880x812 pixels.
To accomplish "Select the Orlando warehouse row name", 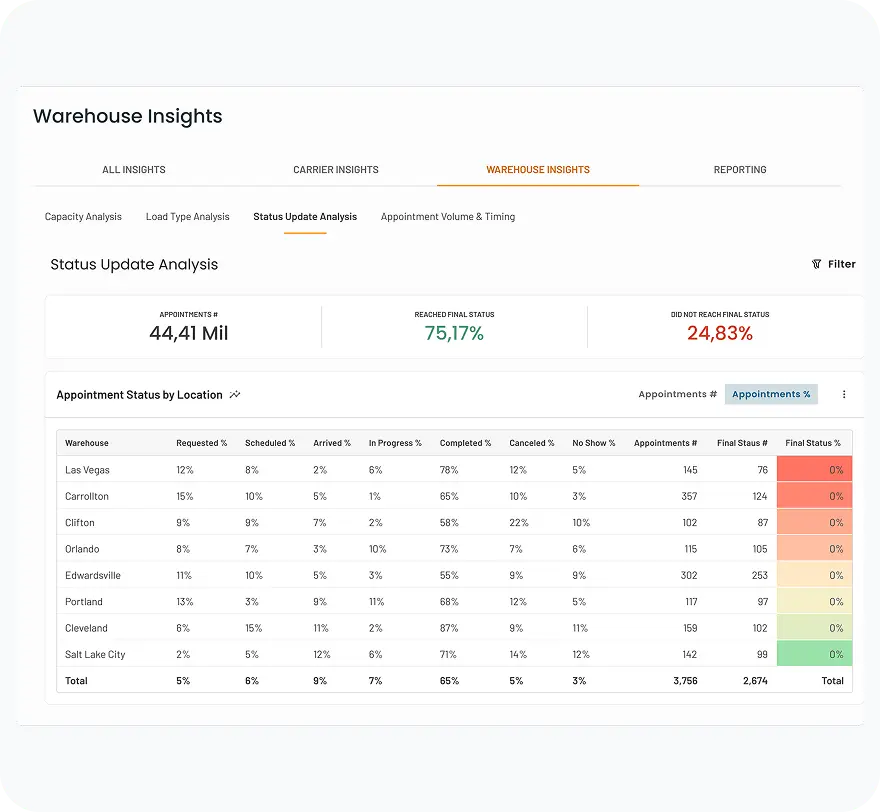I will click(x=82, y=549).
